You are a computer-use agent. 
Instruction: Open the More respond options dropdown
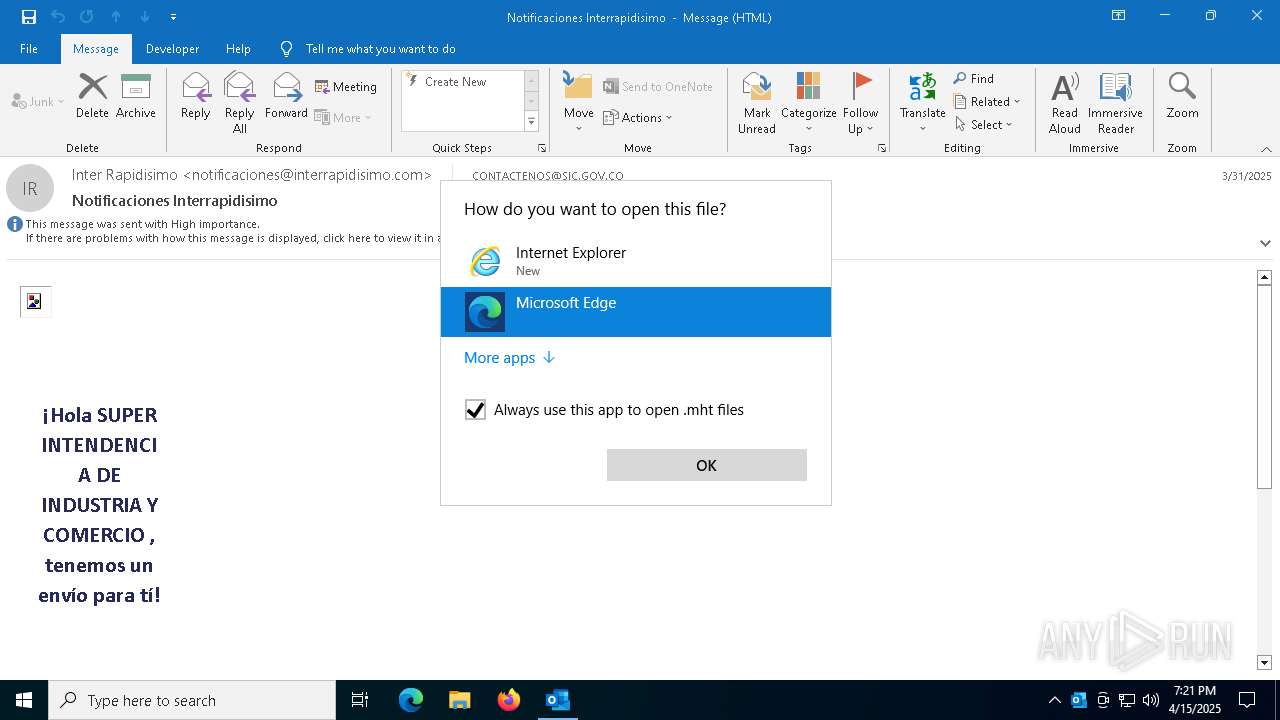[x=343, y=117]
